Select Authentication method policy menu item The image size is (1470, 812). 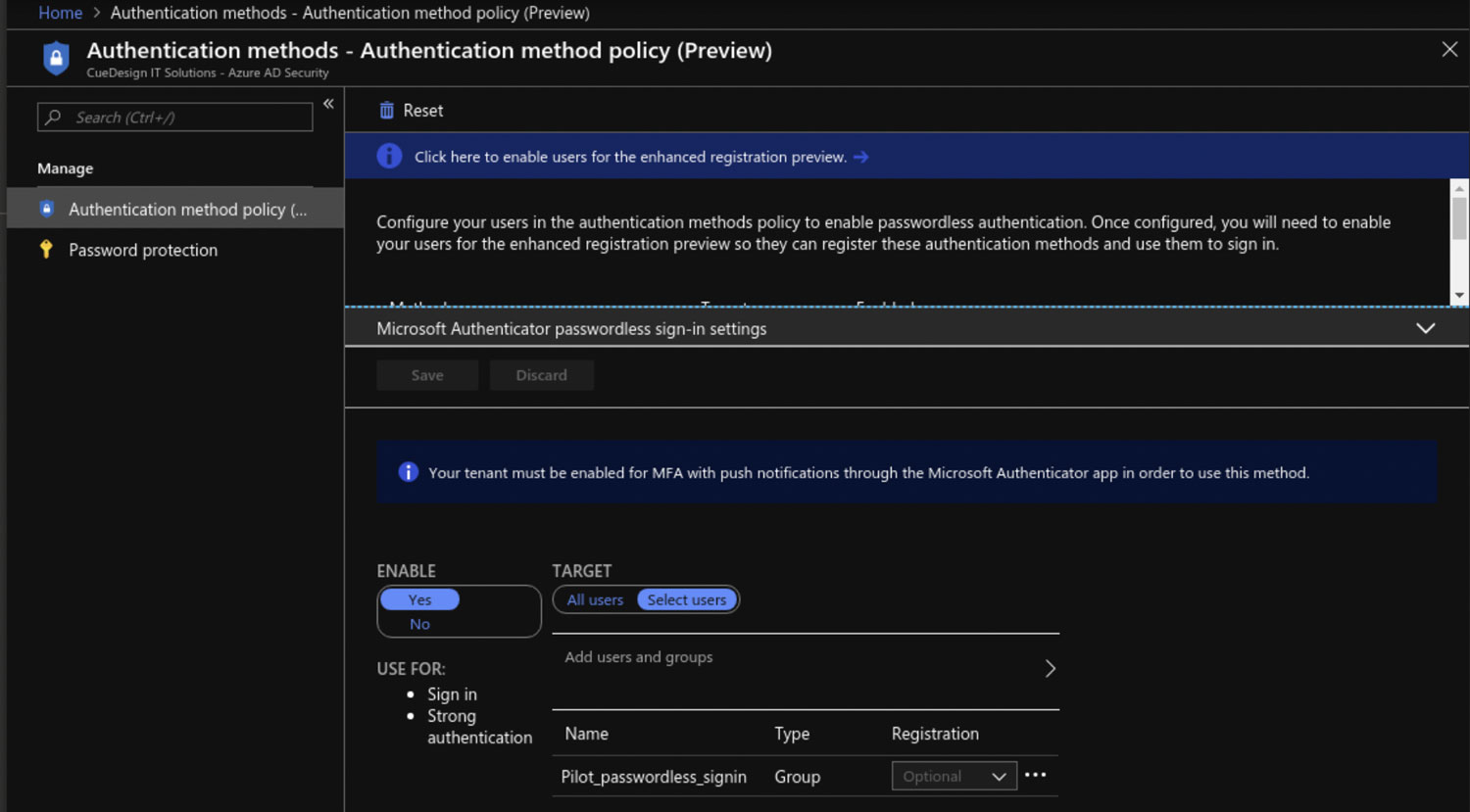pos(175,209)
